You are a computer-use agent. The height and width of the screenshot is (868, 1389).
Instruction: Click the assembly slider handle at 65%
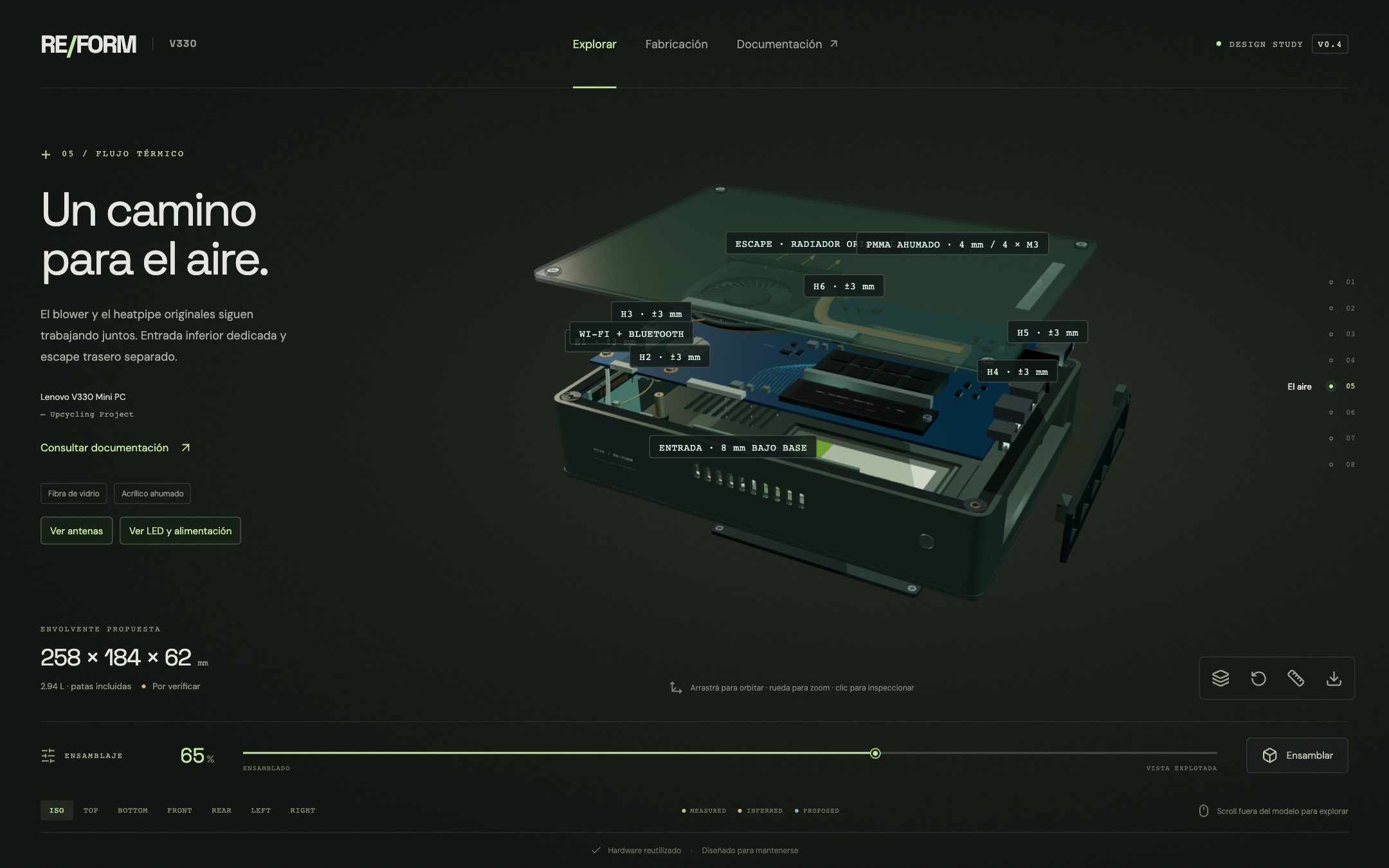point(875,753)
